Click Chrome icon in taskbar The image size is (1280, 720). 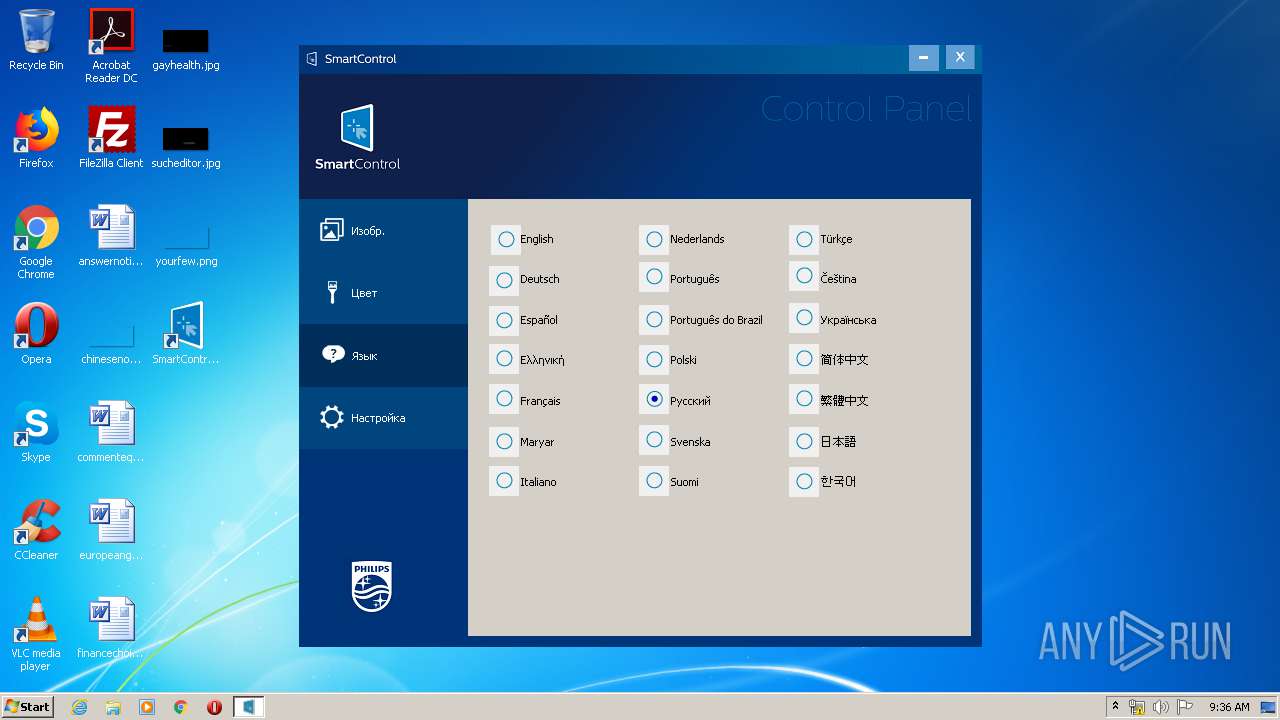[181, 707]
